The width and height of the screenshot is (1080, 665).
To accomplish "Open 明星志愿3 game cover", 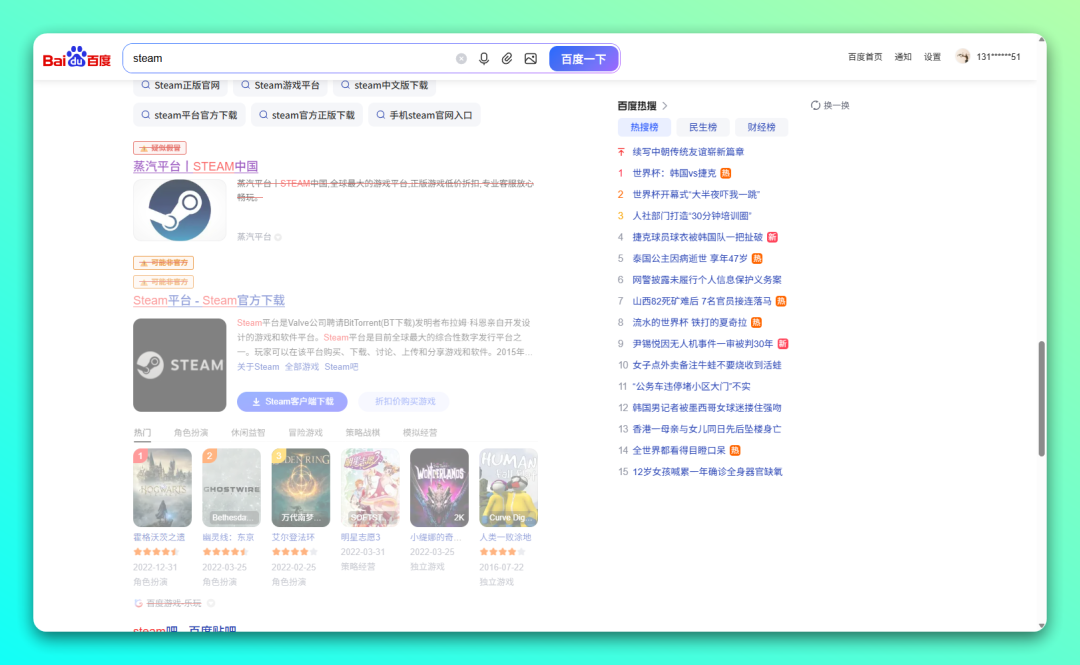I will tap(370, 488).
